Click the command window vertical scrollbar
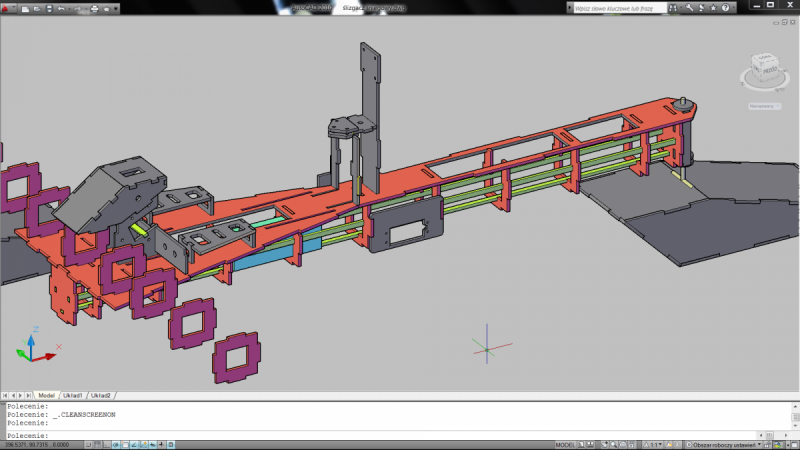 pos(795,418)
